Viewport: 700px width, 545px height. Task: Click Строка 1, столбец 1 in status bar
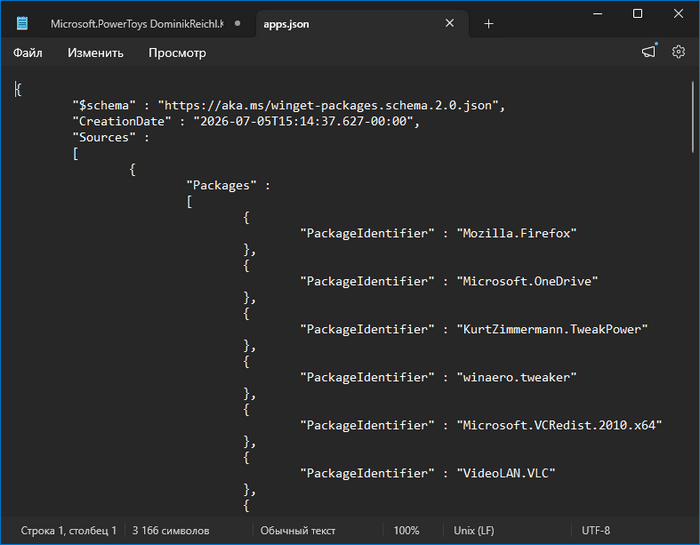pos(68,530)
